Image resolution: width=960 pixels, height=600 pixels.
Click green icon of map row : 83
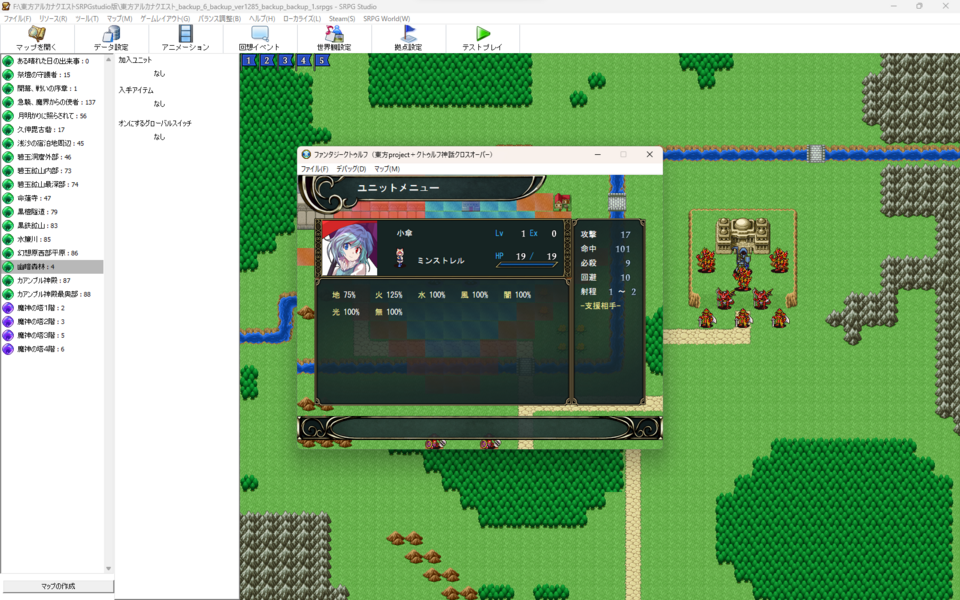(8, 225)
